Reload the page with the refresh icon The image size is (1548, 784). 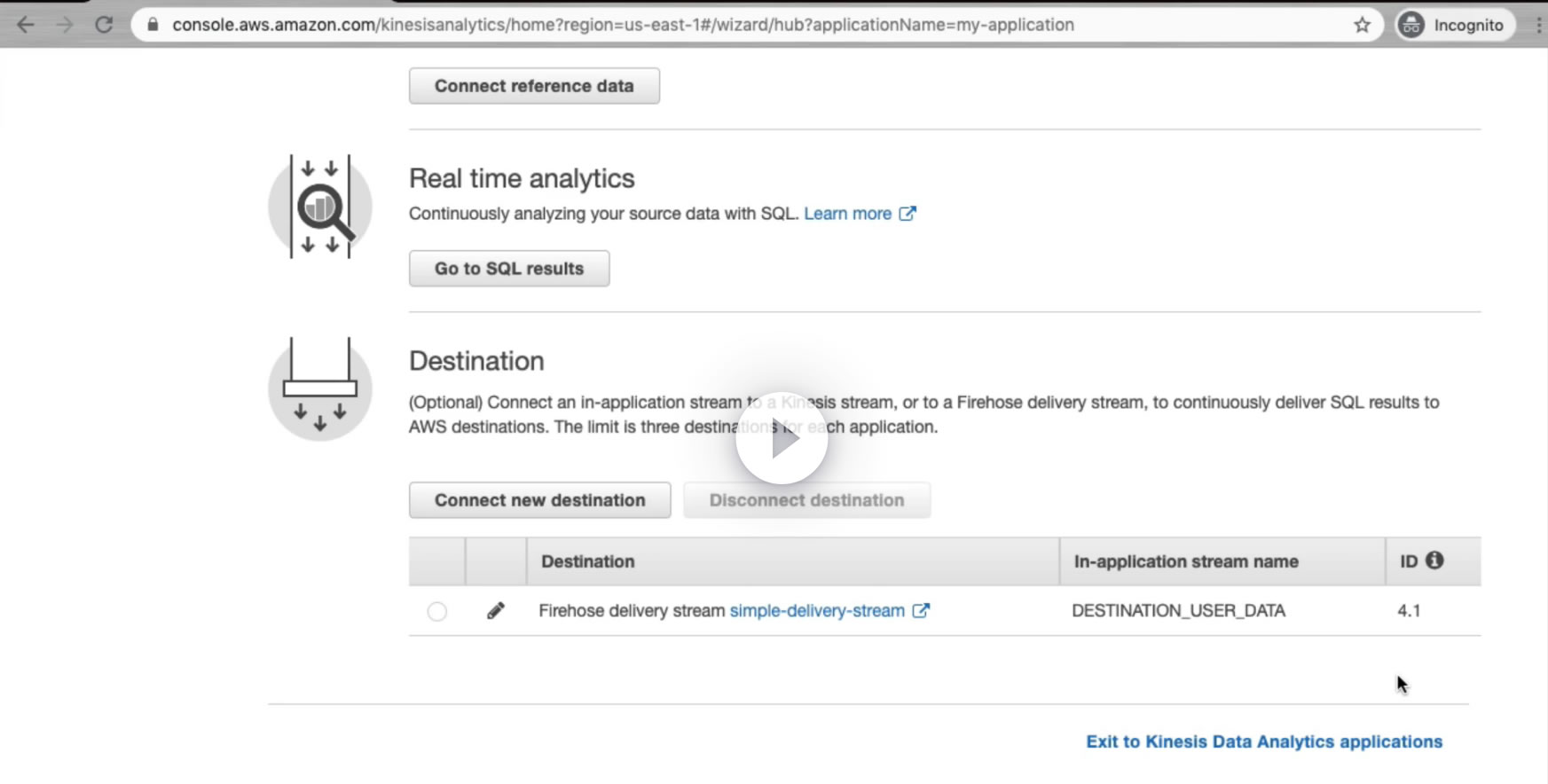click(104, 25)
